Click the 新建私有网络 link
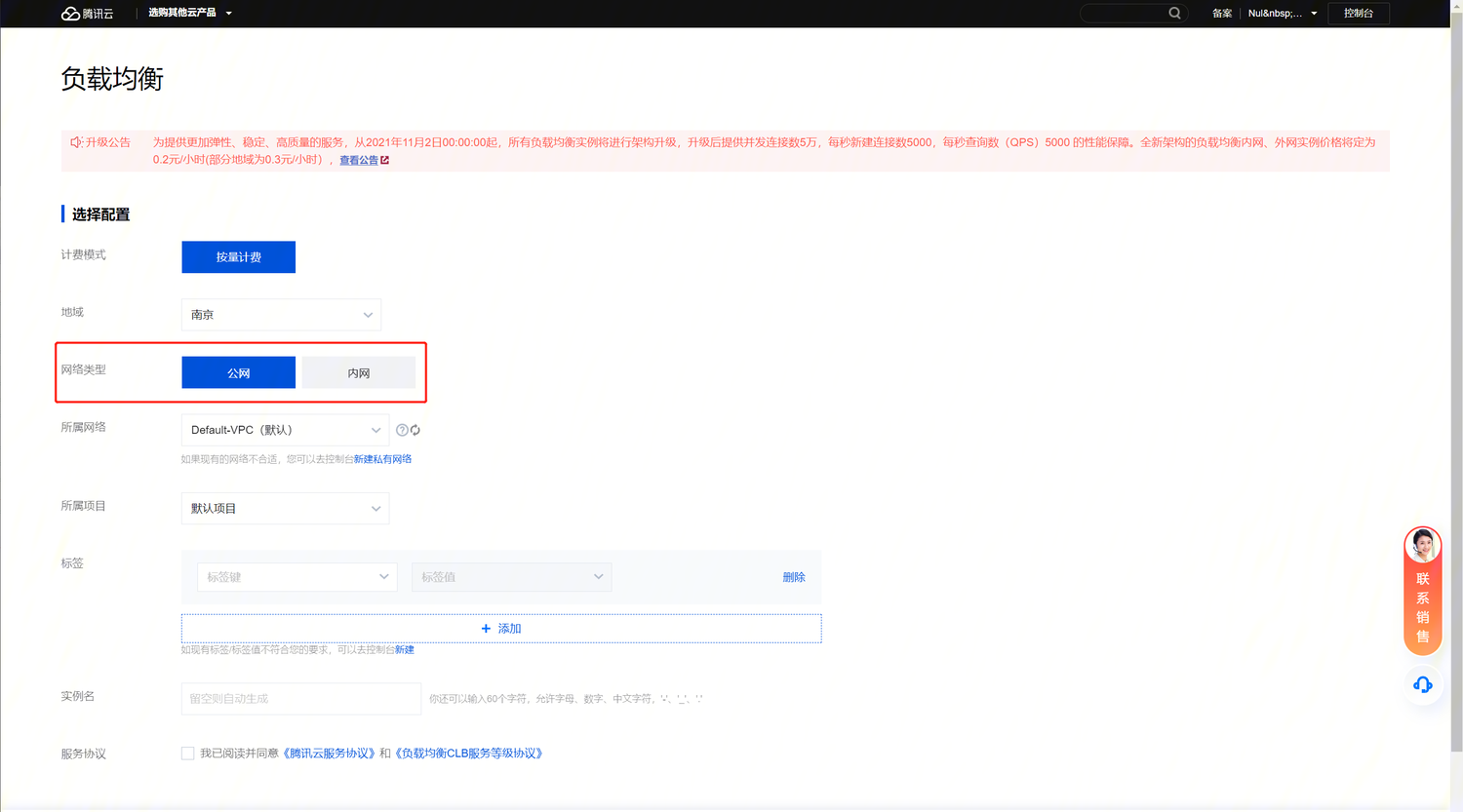This screenshot has width=1463, height=812. point(382,459)
